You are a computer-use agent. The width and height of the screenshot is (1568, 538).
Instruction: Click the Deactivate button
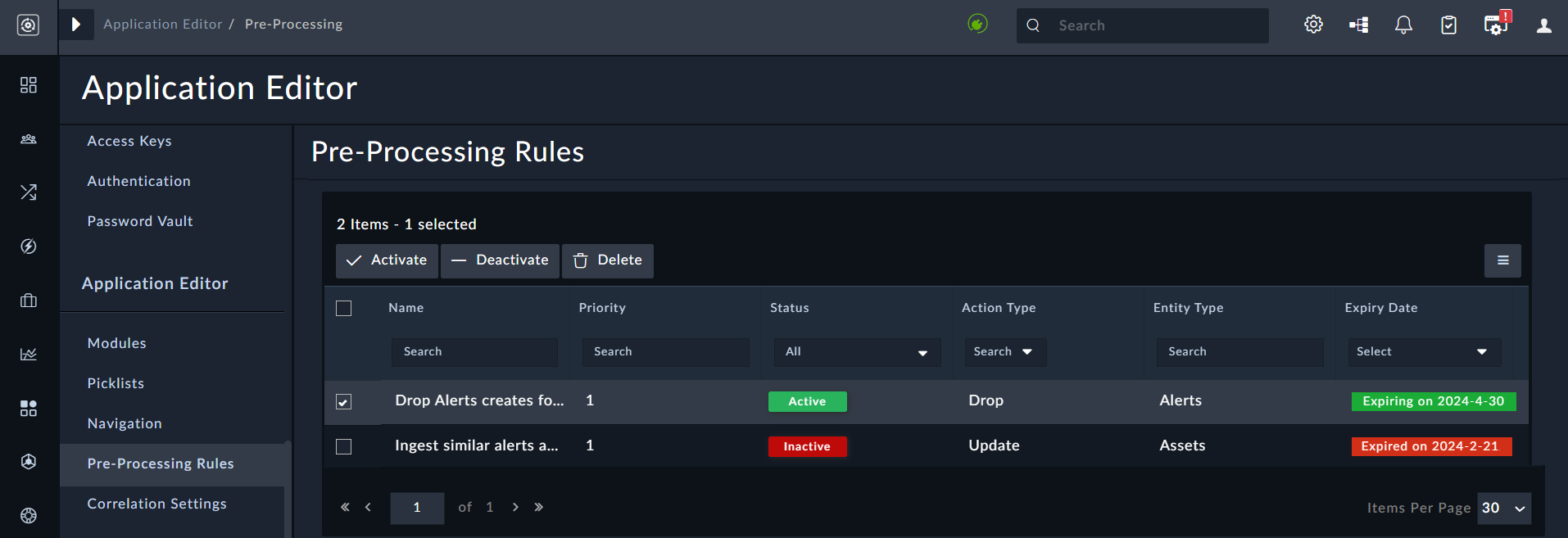click(500, 260)
